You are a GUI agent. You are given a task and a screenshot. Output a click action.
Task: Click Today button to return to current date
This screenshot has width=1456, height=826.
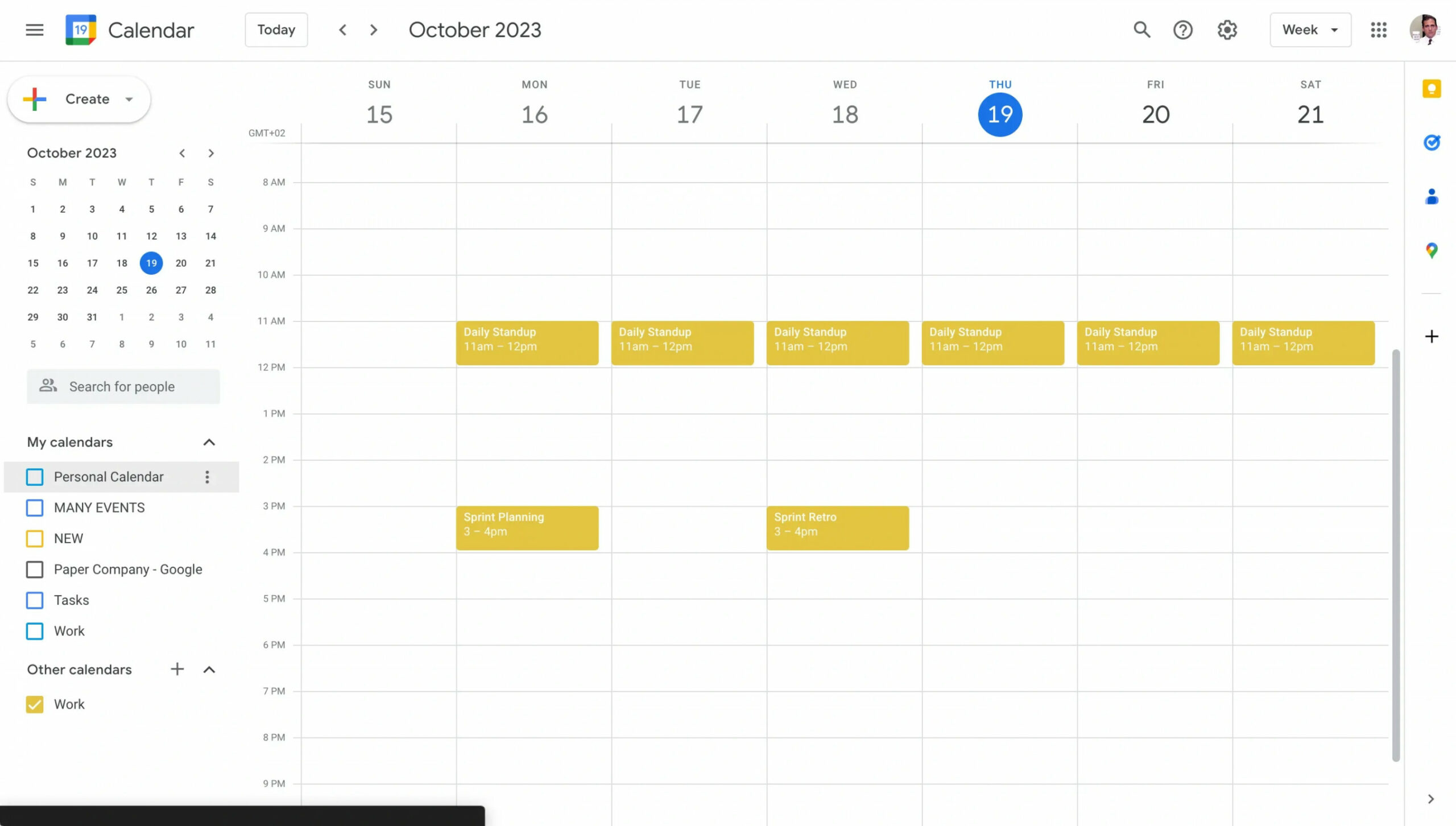pyautogui.click(x=276, y=29)
